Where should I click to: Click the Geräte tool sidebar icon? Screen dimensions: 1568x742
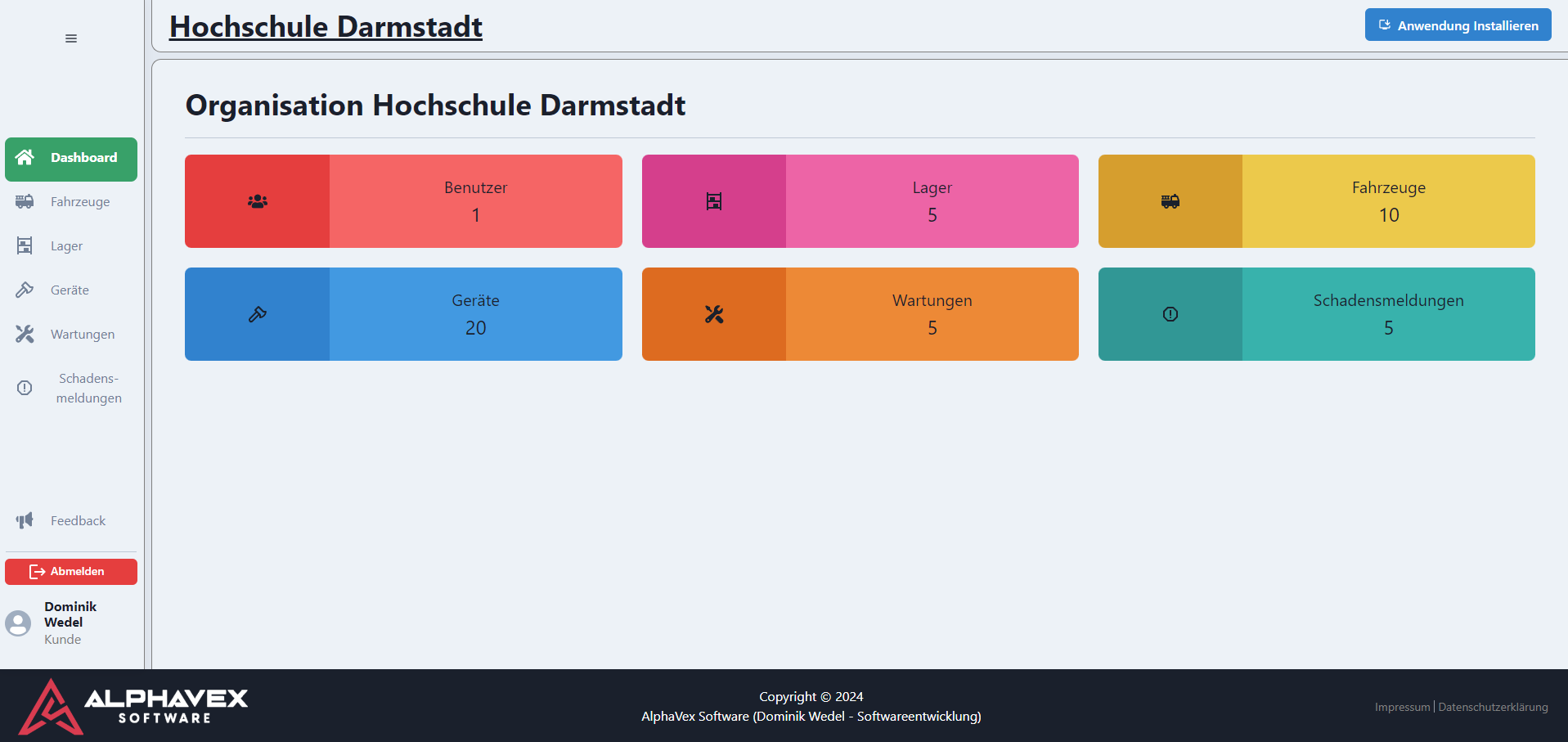[25, 290]
